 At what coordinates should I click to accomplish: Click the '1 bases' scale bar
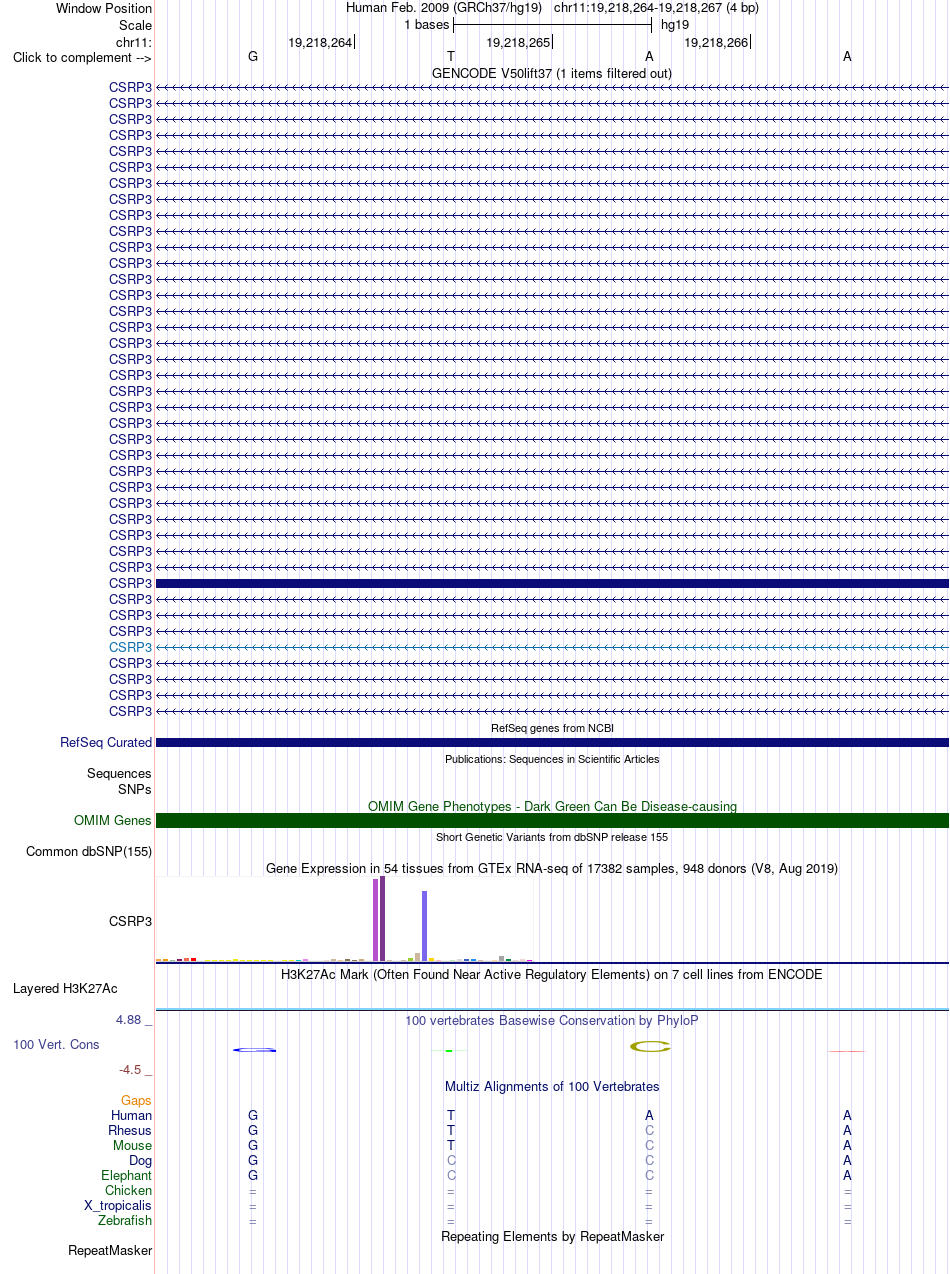pos(552,25)
